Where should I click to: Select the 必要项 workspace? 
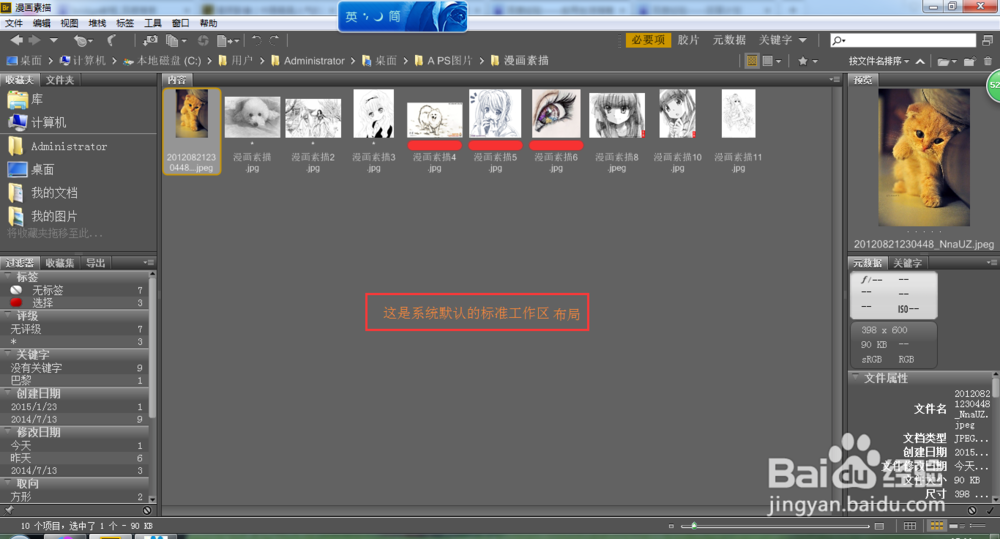(x=648, y=40)
